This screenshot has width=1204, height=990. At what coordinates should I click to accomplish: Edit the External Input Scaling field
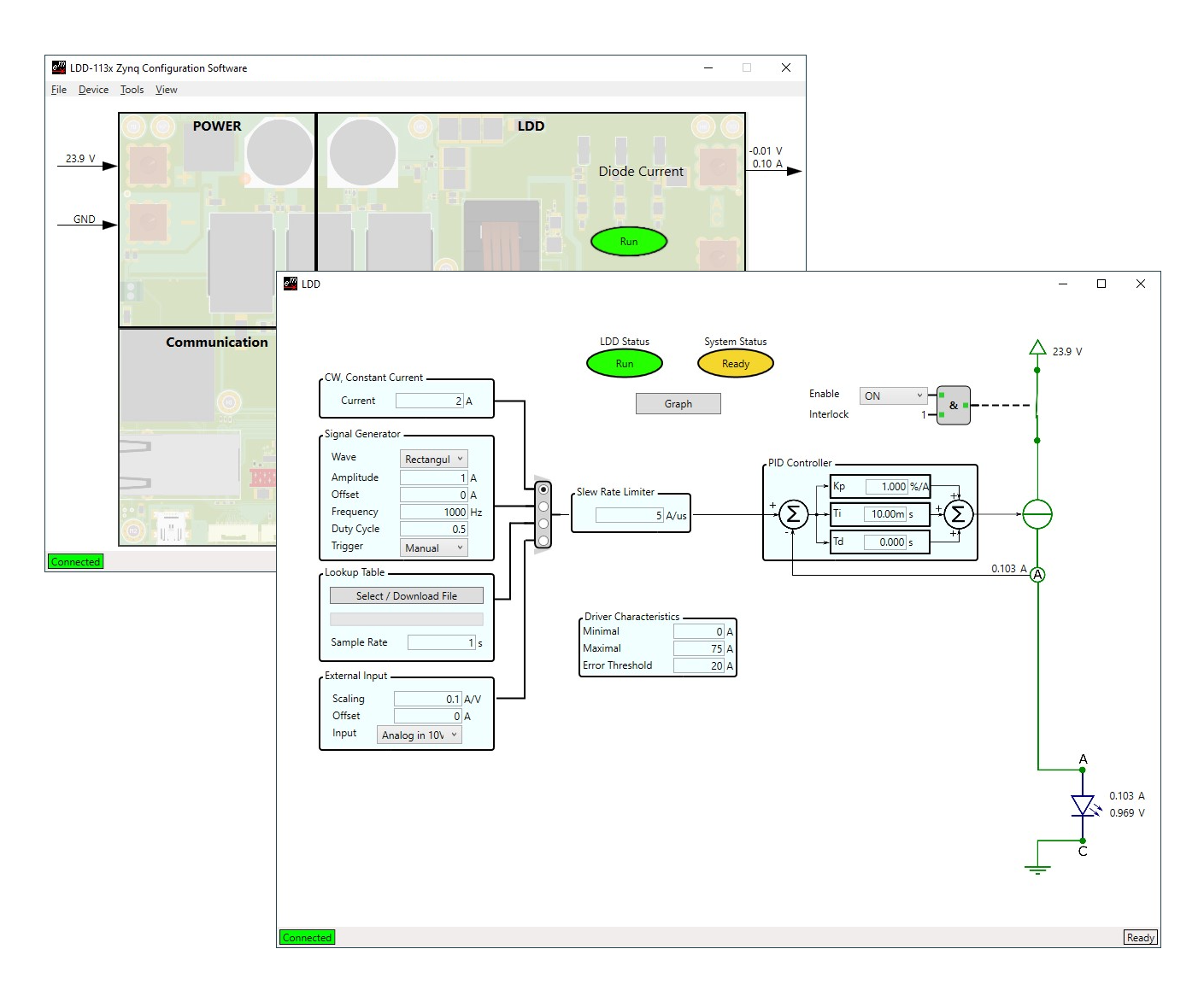pyautogui.click(x=427, y=699)
